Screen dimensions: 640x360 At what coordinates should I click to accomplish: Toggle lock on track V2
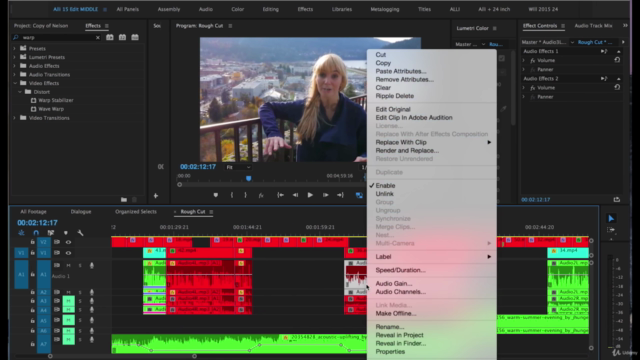tap(33, 242)
